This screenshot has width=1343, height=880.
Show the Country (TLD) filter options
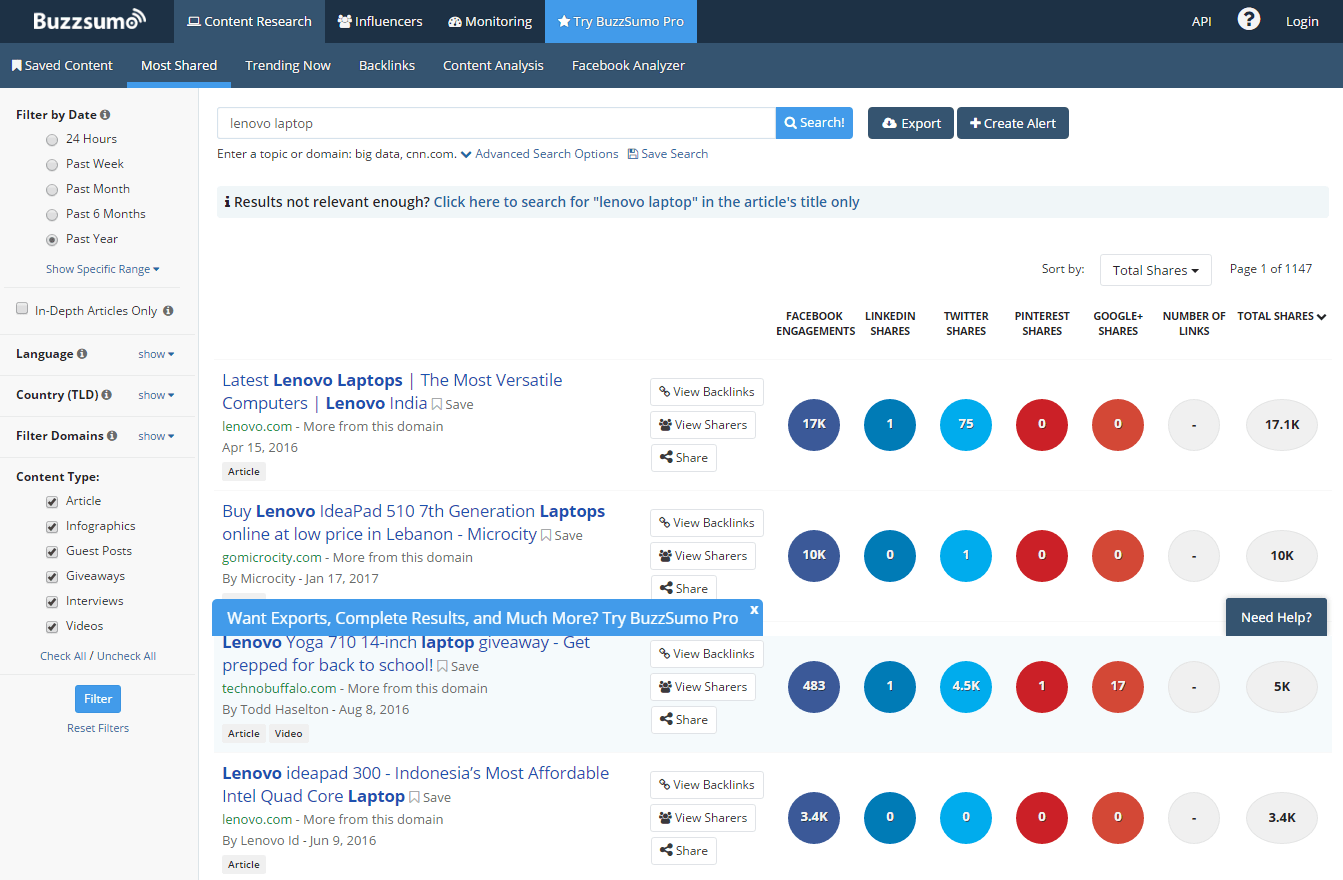(x=156, y=395)
